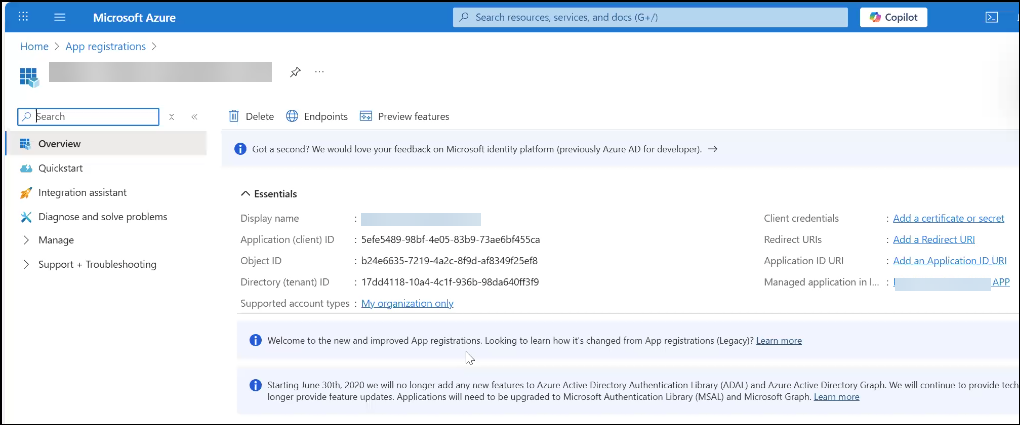Click the Diagnose wrench icon

(25, 217)
